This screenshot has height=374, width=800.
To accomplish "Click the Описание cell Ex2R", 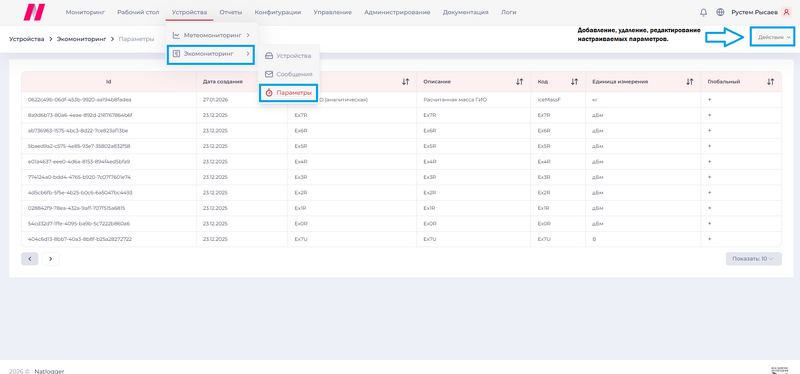I will click(430, 193).
